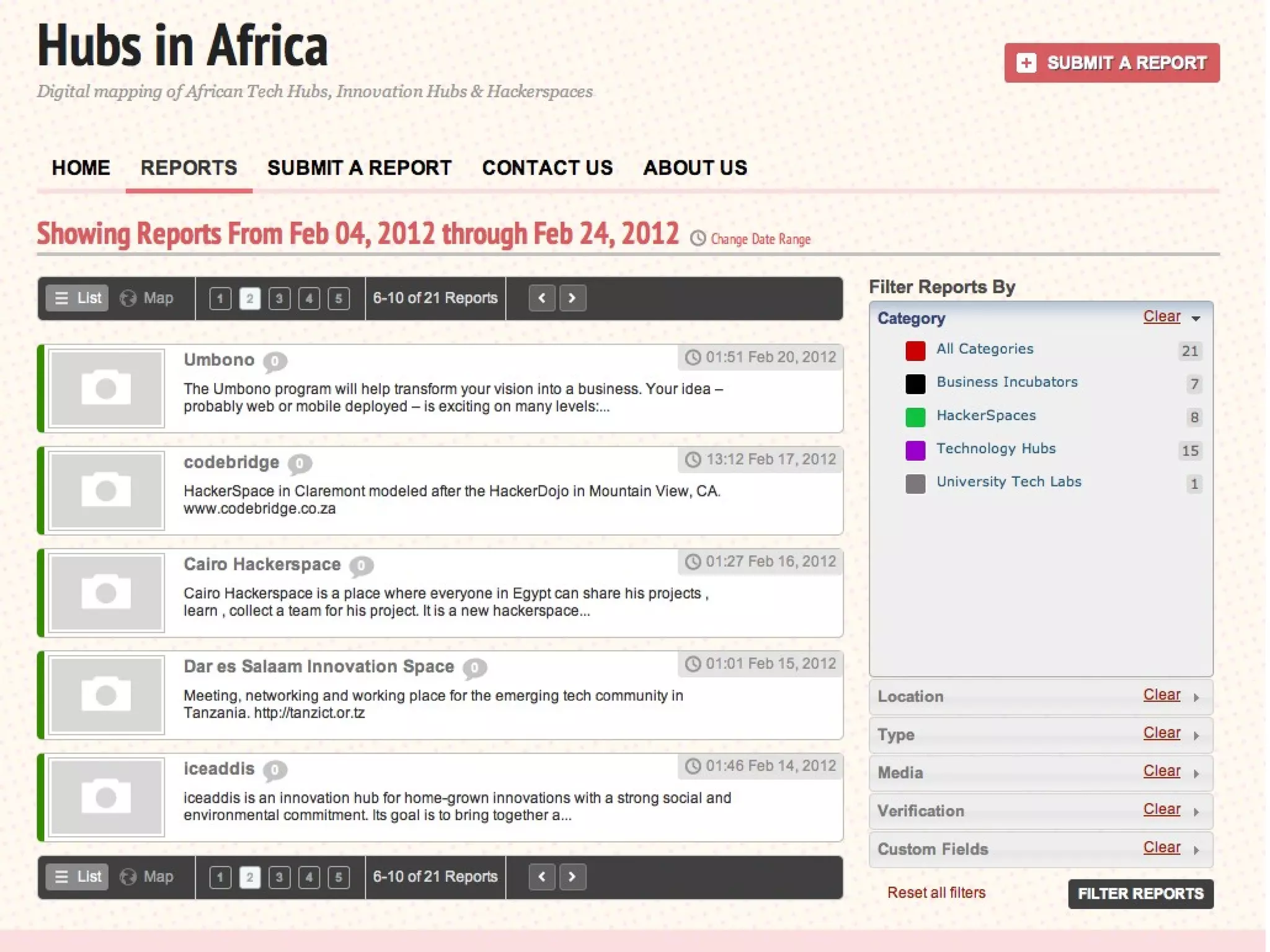The image size is (1270, 952).
Task: Click next page arrow in bottom toolbar
Action: pos(572,876)
